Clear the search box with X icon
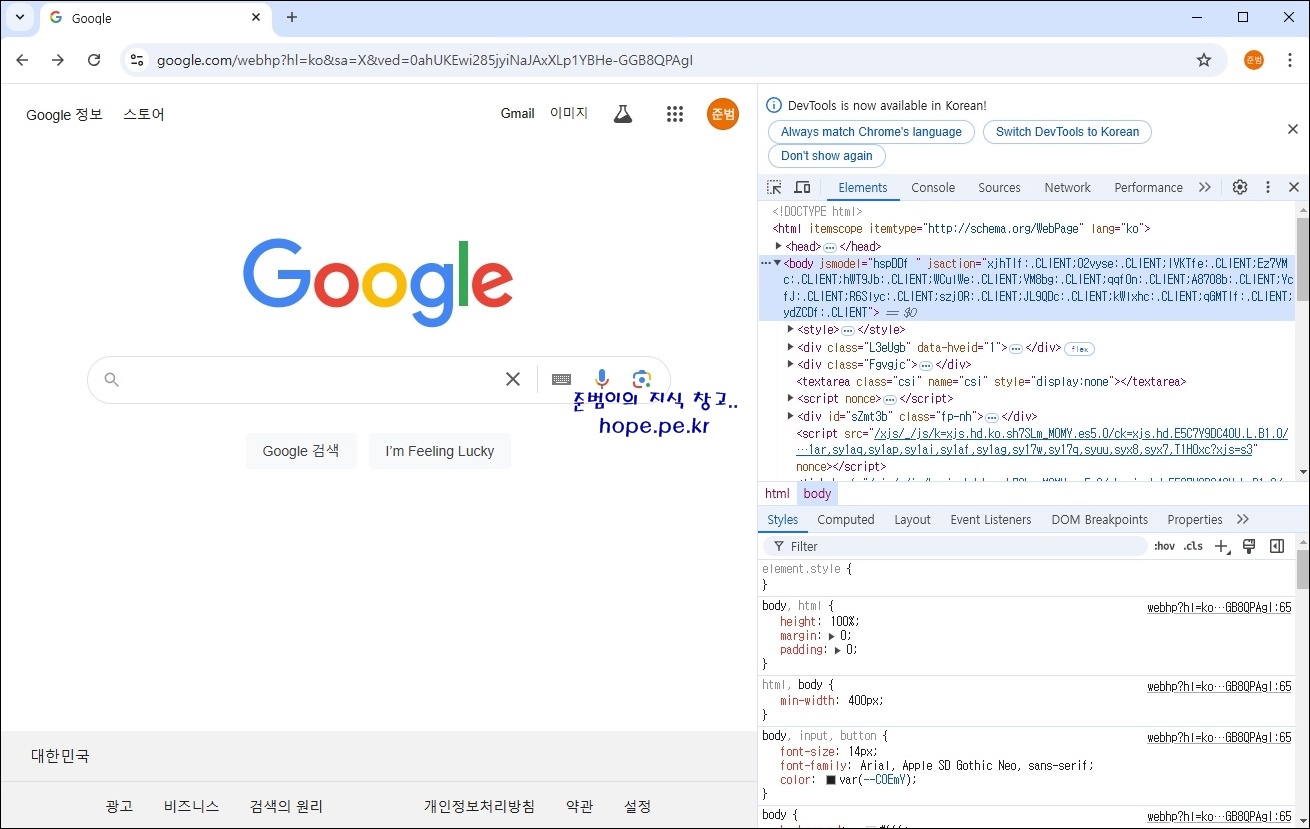This screenshot has width=1310, height=829. (512, 379)
